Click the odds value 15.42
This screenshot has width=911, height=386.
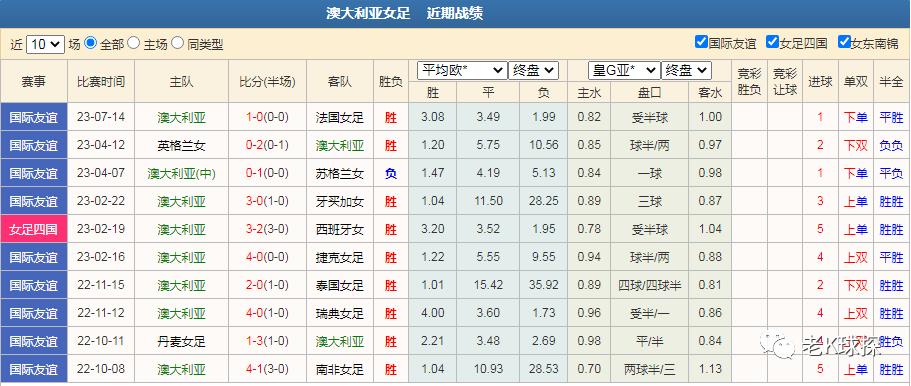[488, 285]
